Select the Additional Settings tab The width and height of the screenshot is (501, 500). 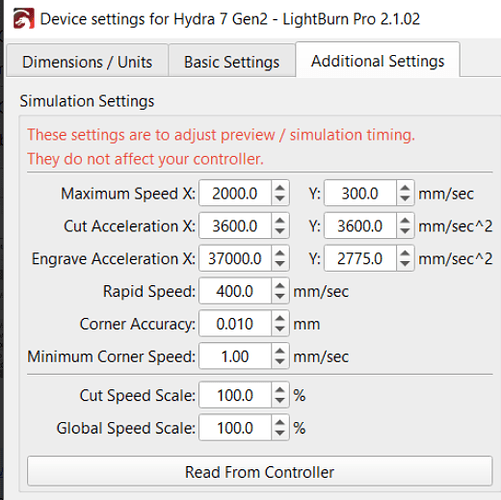378,60
